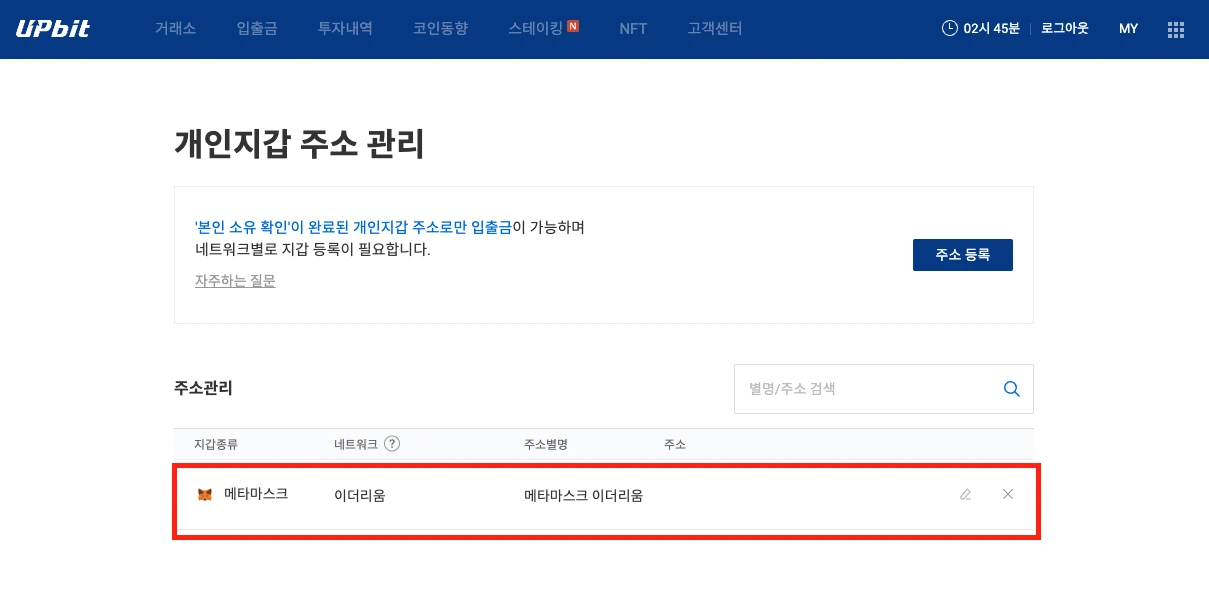1209x590 pixels.
Task: Click the 네트워크 help question mark icon
Action: point(392,443)
